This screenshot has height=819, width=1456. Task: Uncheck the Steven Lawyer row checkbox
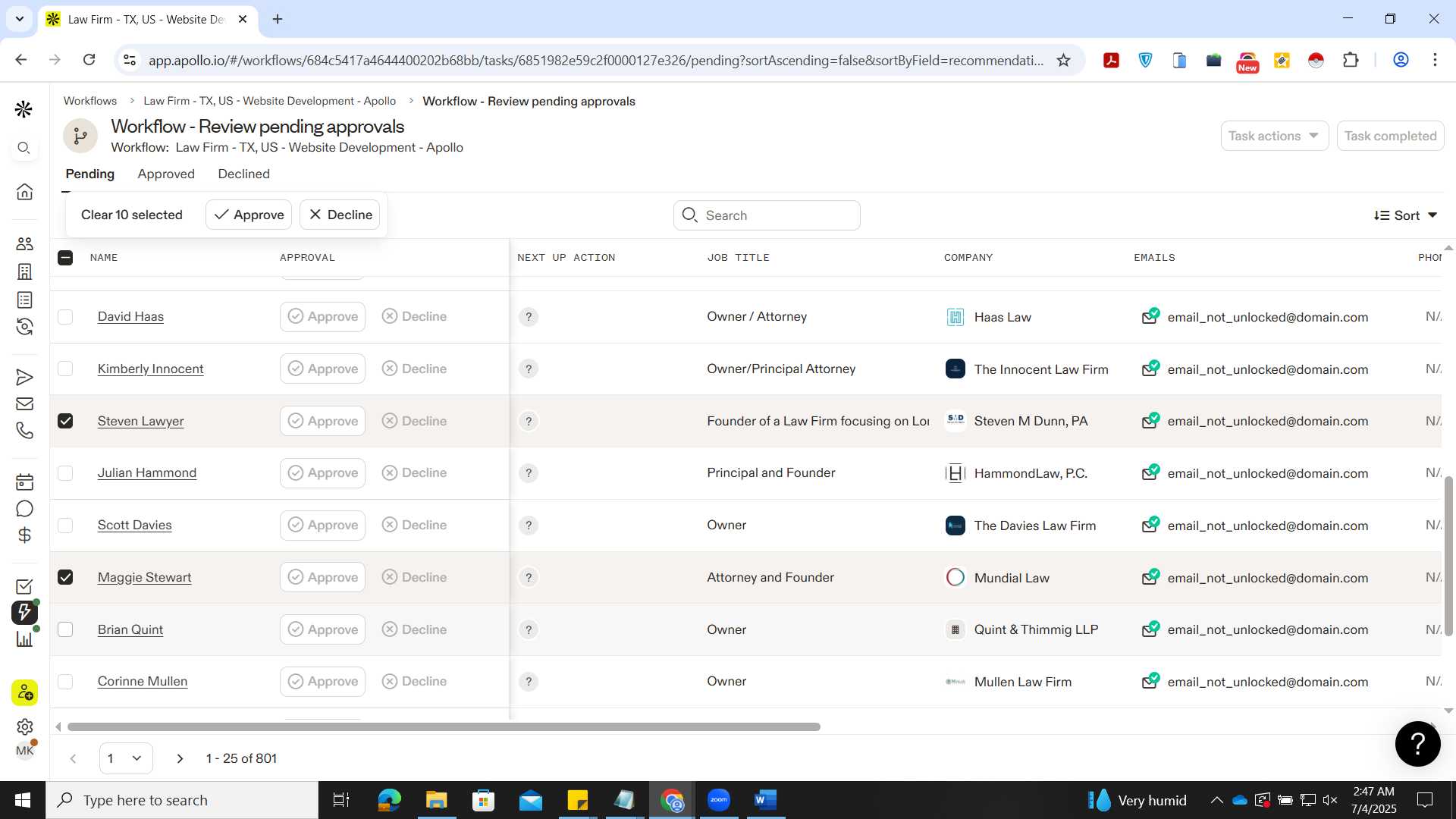[x=65, y=421]
